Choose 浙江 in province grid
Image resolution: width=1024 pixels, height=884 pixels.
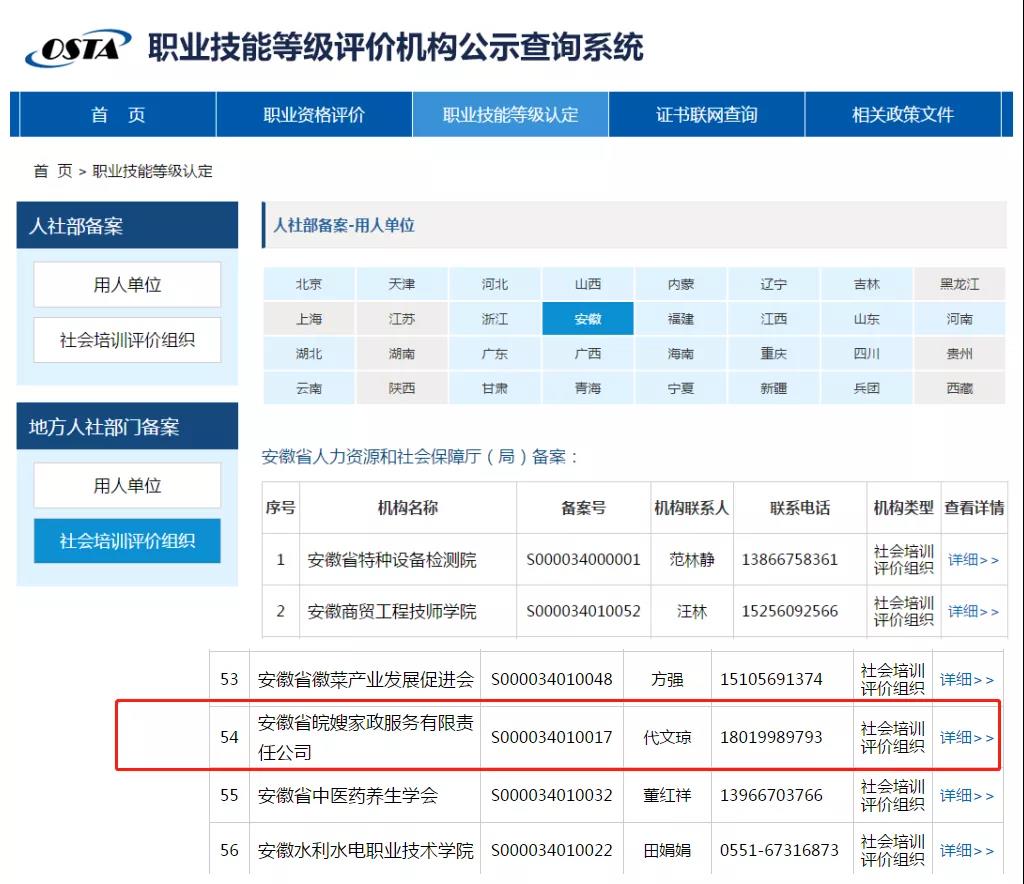tap(495, 319)
